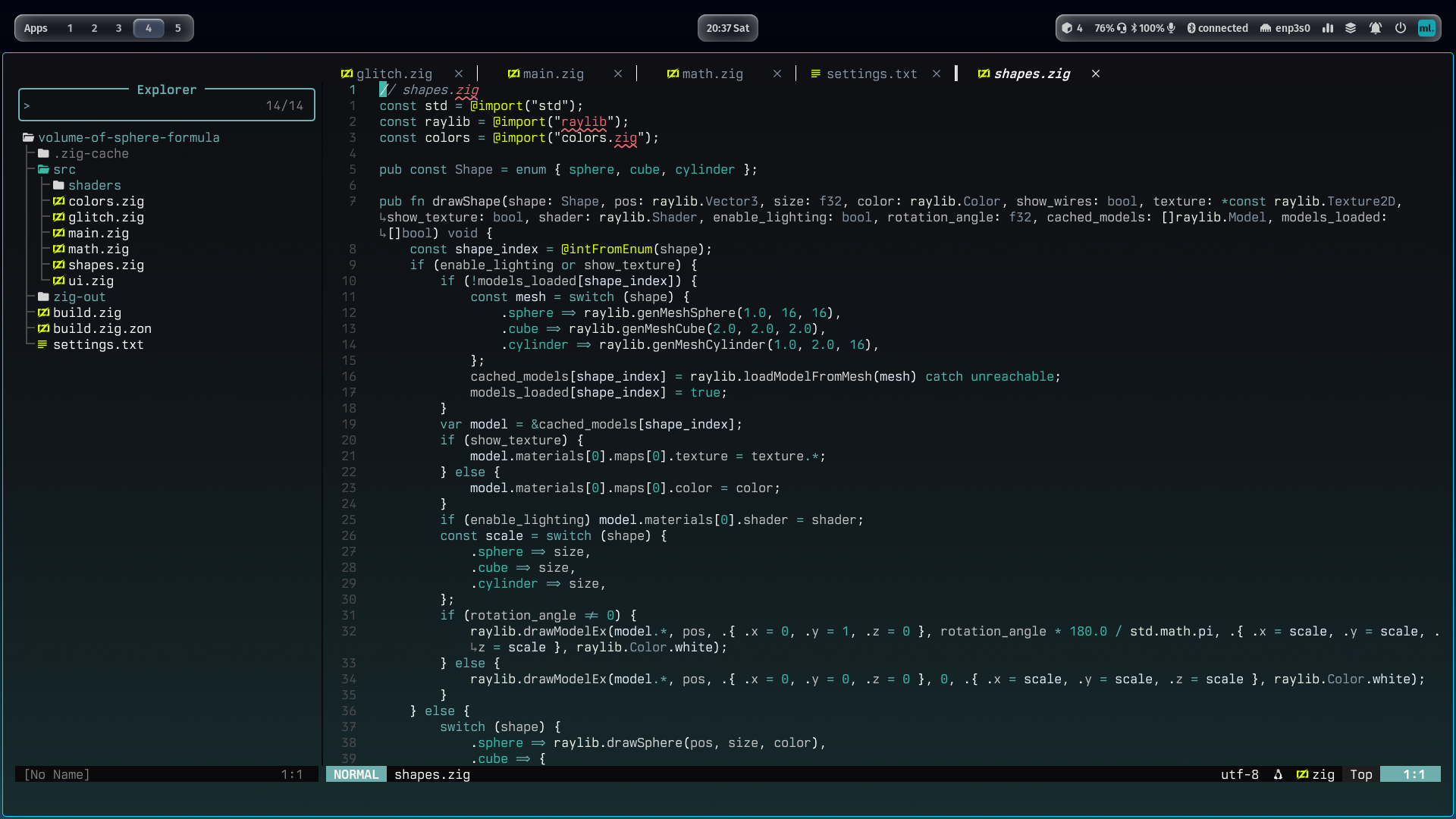This screenshot has height=819, width=1456.
Task: Switch to the main.zig tab
Action: point(553,74)
